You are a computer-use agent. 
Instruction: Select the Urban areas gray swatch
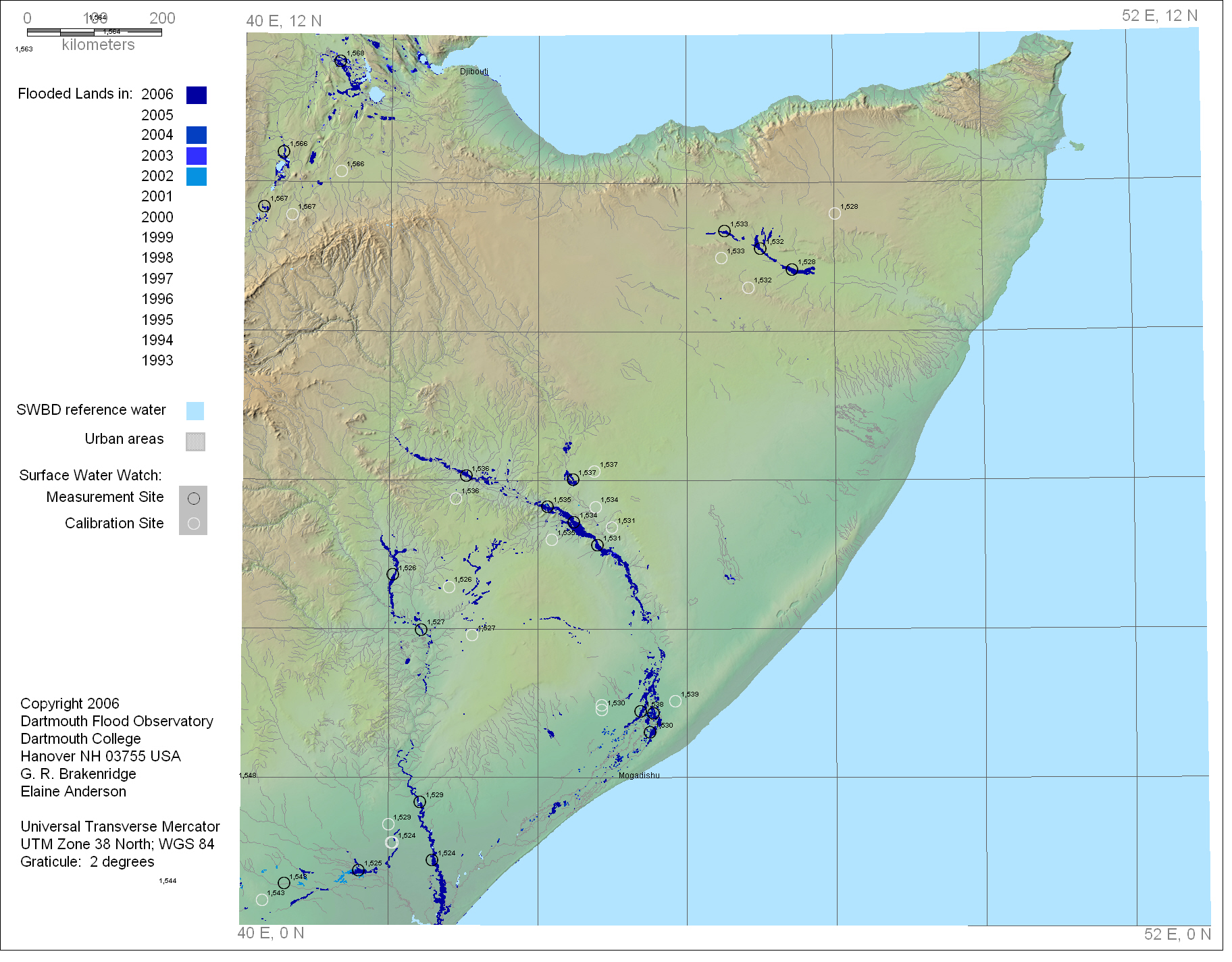[195, 441]
